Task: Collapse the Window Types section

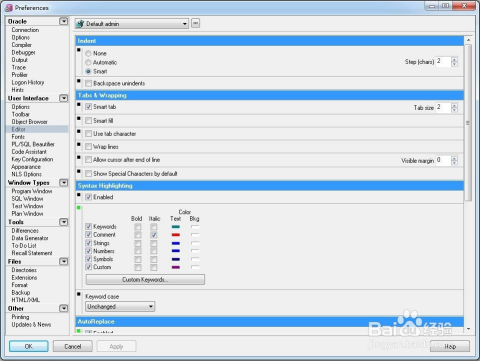Action: [x=63, y=183]
